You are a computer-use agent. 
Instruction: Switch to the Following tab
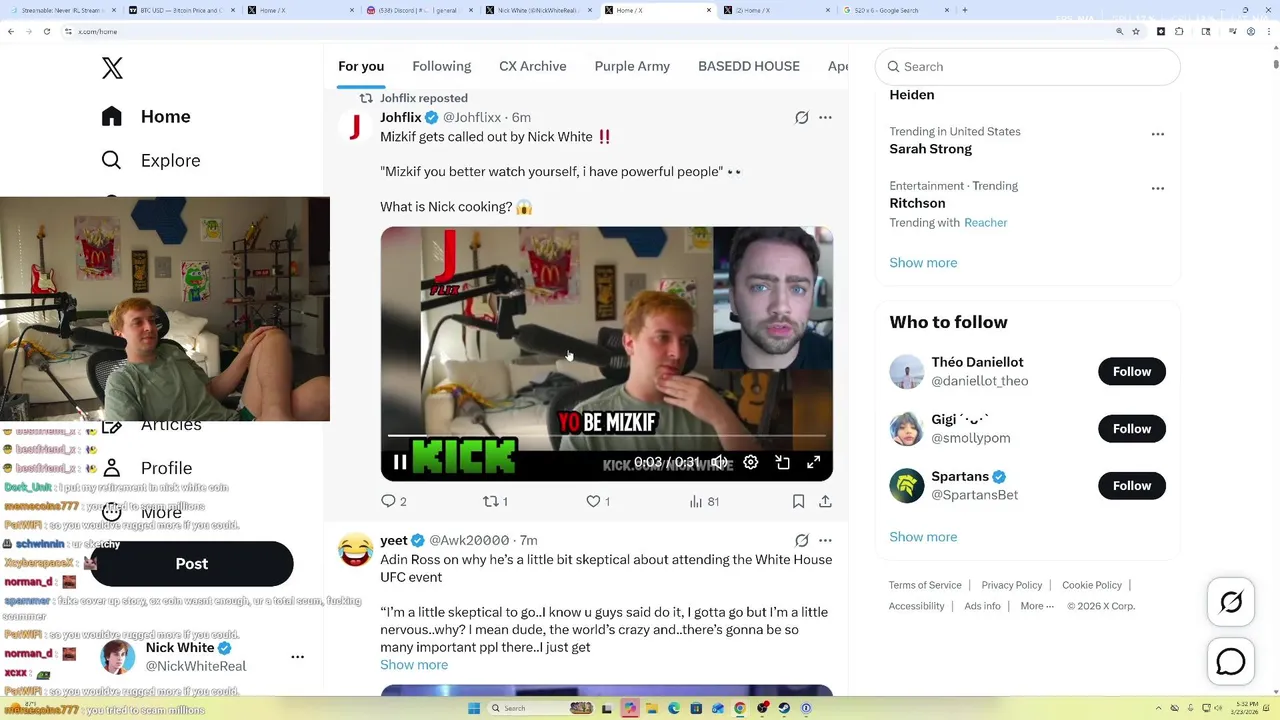click(x=441, y=66)
